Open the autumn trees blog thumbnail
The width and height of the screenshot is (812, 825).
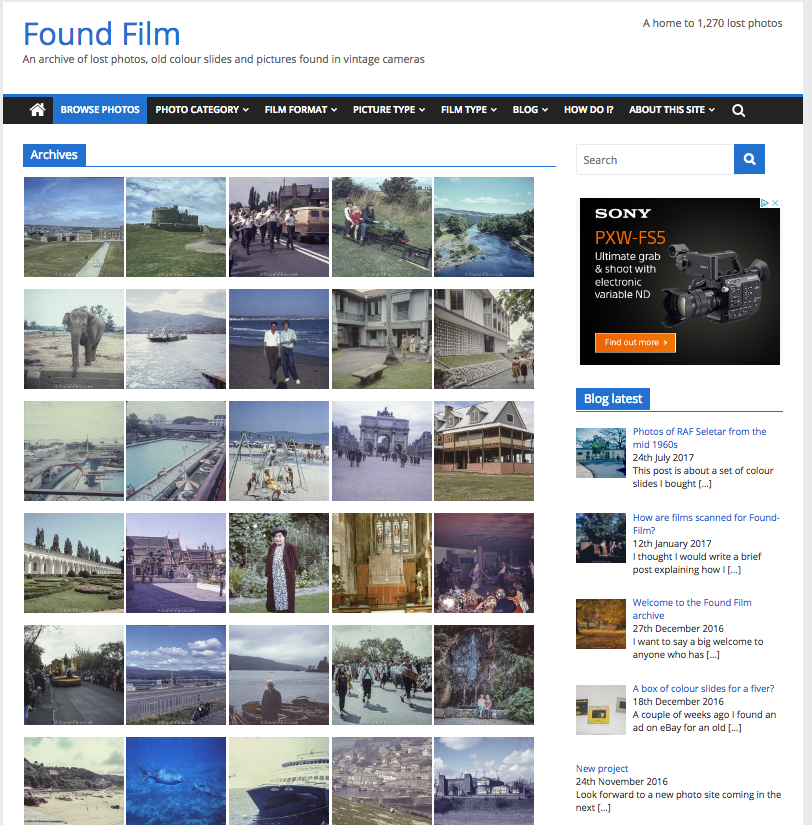600,624
